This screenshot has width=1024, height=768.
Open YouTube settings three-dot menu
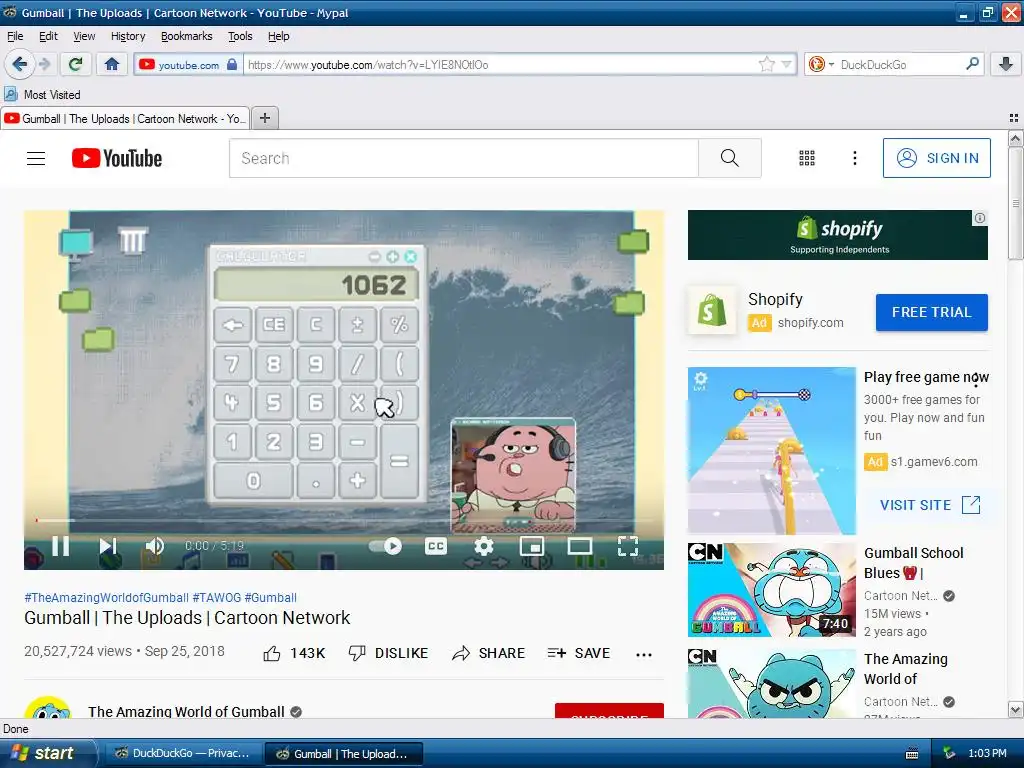coord(854,158)
